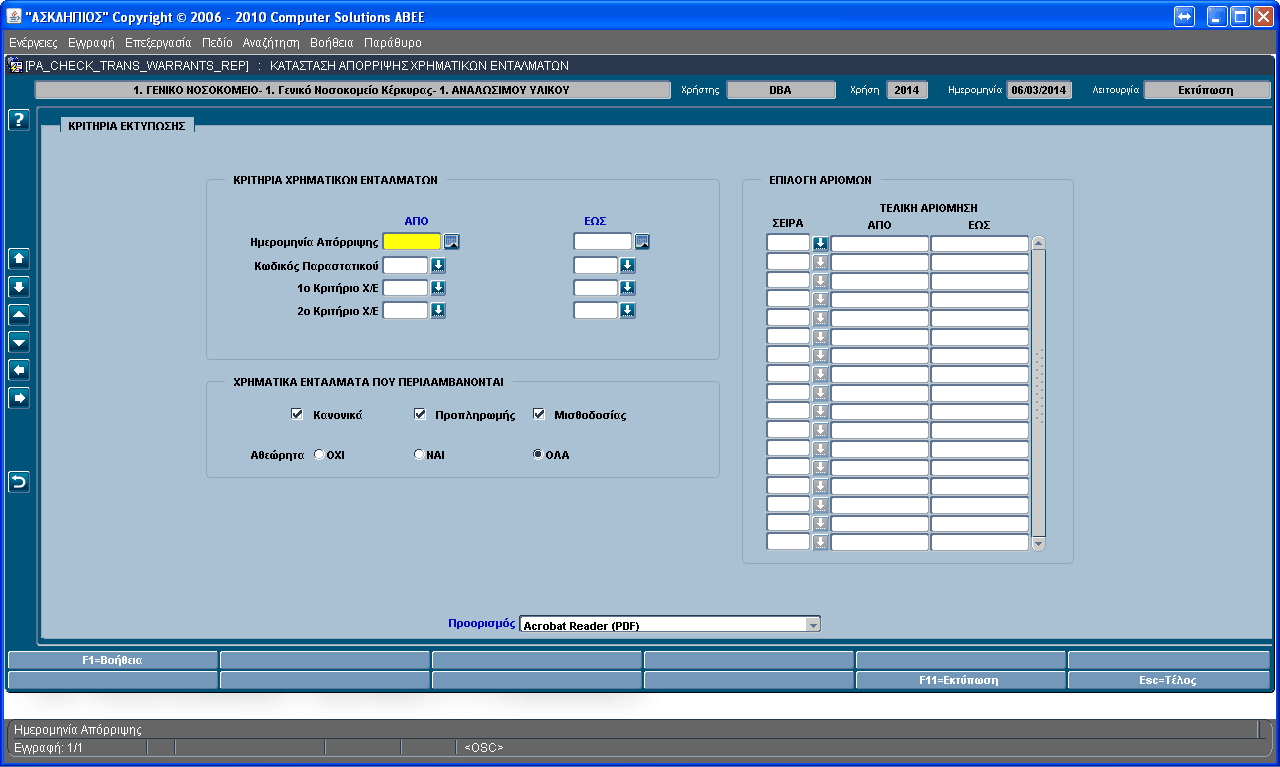This screenshot has width=1280, height=767.
Task: Click the left arrow sidebar icon
Action: pyautogui.click(x=18, y=370)
